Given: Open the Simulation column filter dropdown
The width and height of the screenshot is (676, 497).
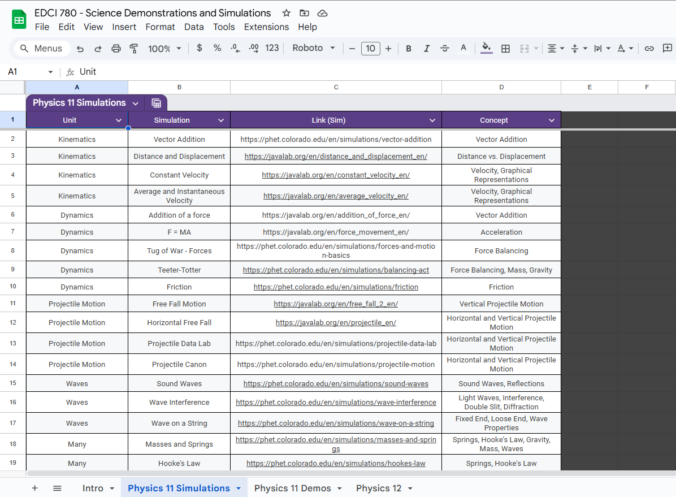Looking at the screenshot, I should [221, 121].
